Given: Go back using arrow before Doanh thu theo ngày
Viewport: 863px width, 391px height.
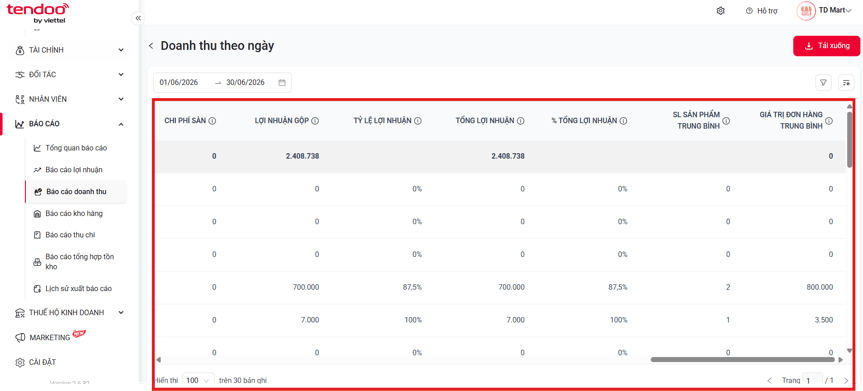Looking at the screenshot, I should 151,46.
